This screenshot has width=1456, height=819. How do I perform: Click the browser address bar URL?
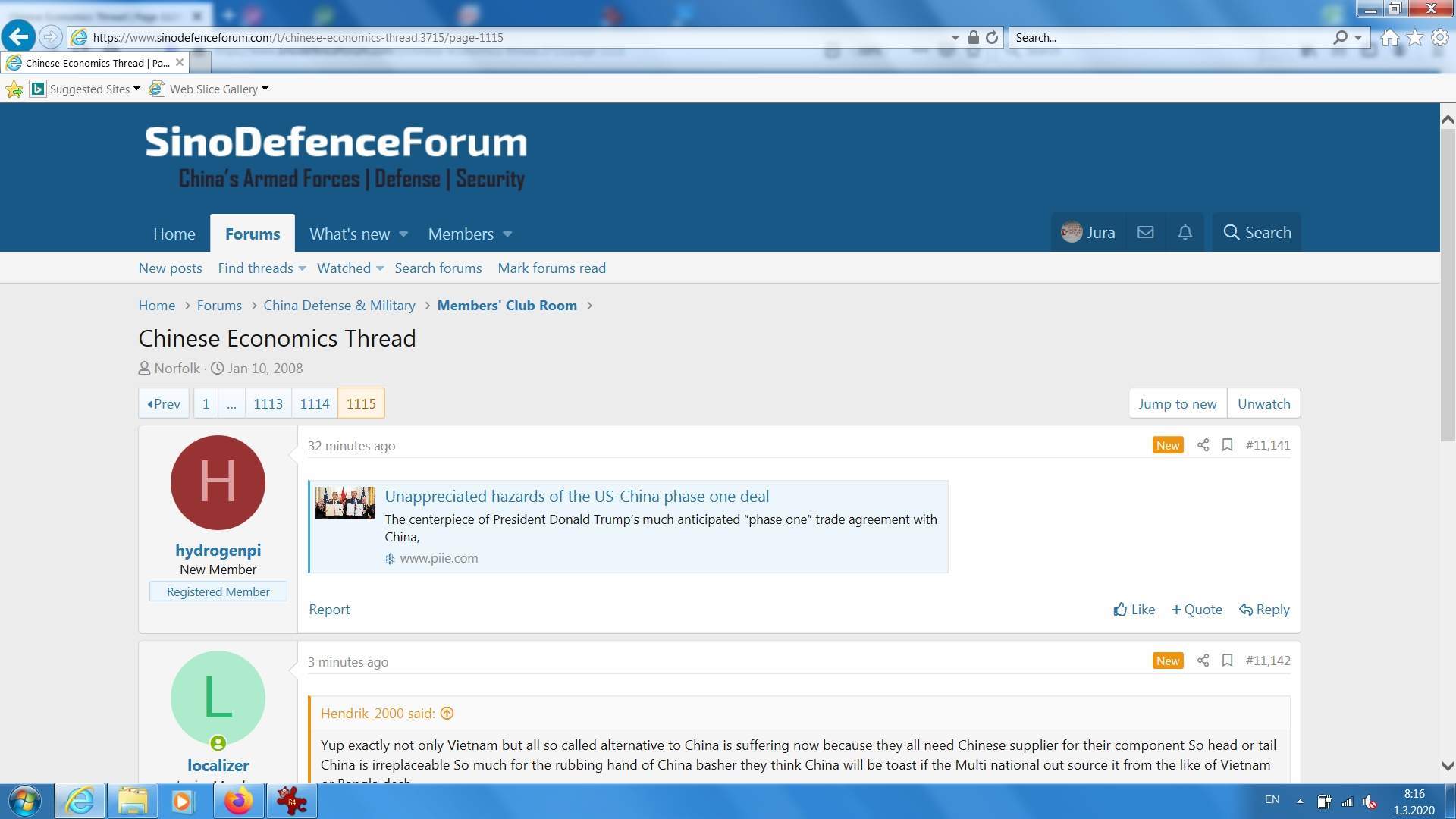(298, 37)
